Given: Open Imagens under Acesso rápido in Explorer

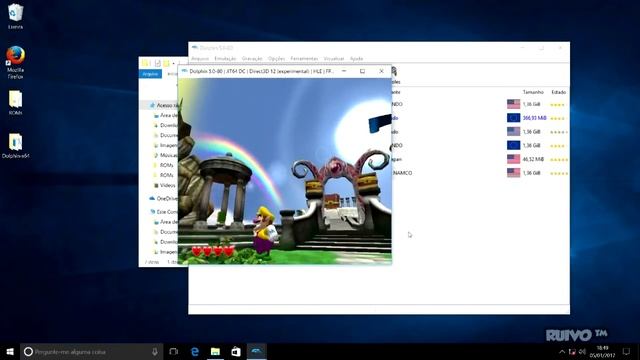Looking at the screenshot, I should pyautogui.click(x=166, y=145).
